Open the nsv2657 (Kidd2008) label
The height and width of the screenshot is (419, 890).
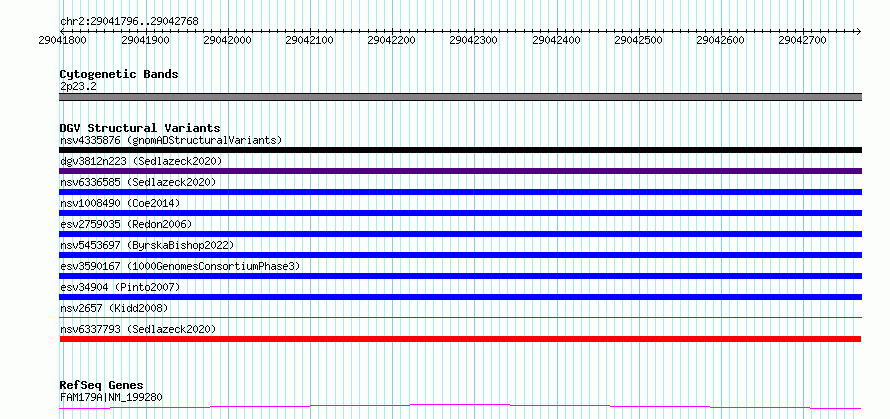tap(114, 308)
